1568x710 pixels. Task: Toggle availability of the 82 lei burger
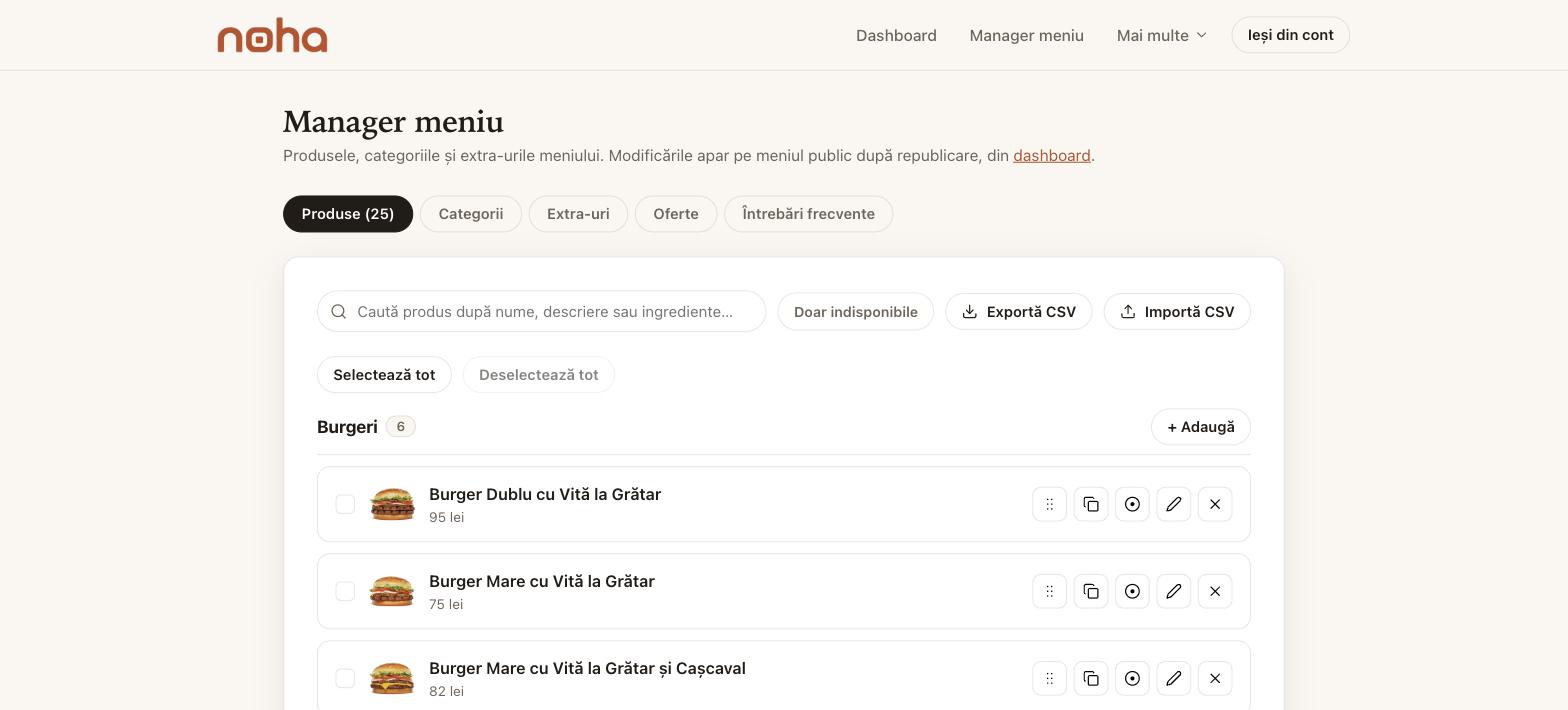coord(1132,678)
